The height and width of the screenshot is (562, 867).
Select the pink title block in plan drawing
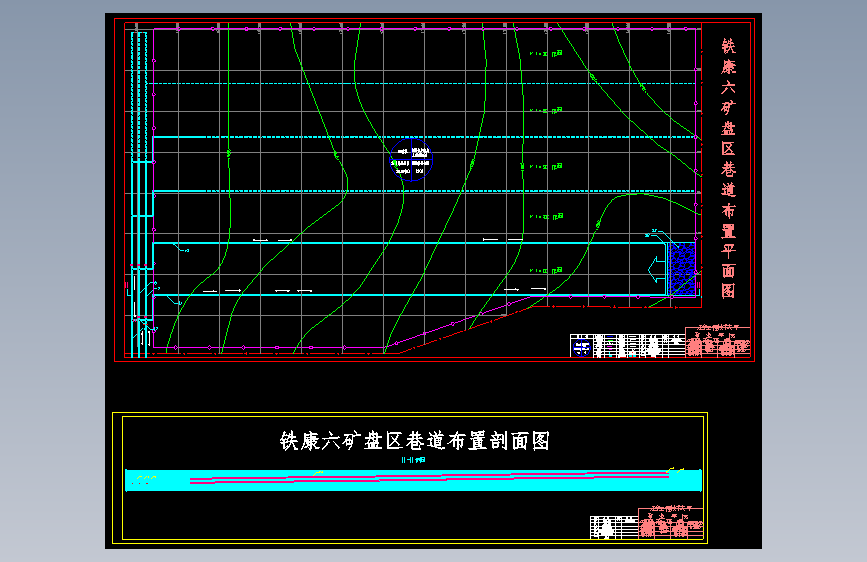[x=718, y=342]
